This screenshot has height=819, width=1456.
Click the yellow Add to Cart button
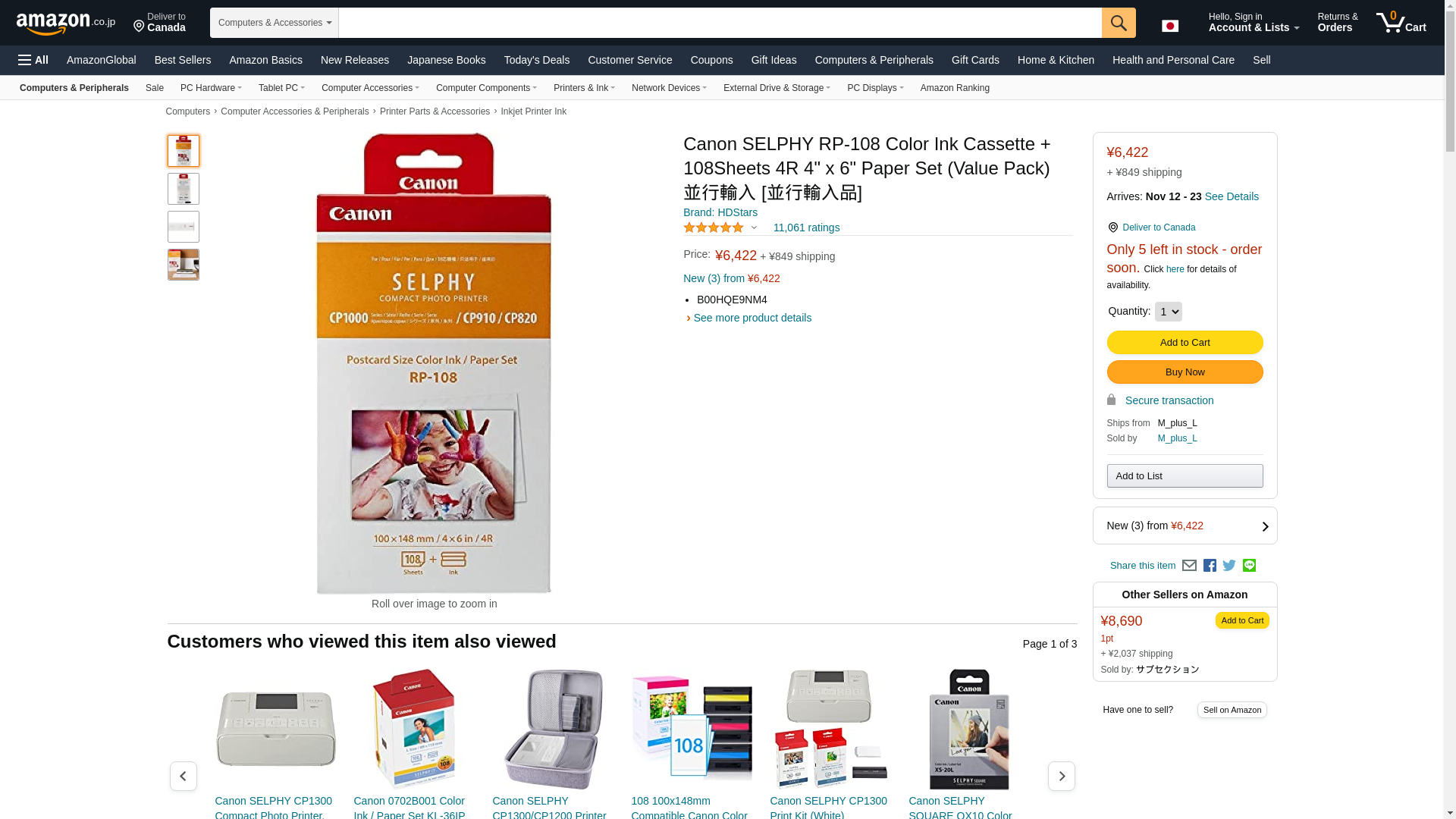click(x=1185, y=343)
